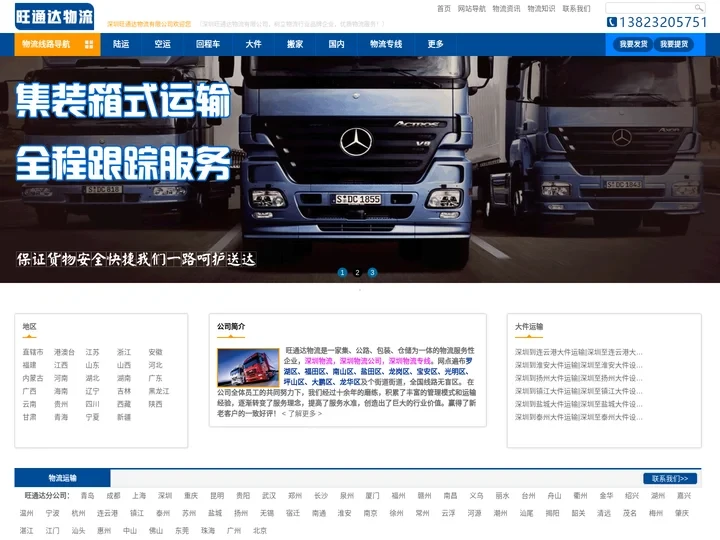This screenshot has height=540, width=720.
Task: Select region 新疆
Action: coord(124,417)
